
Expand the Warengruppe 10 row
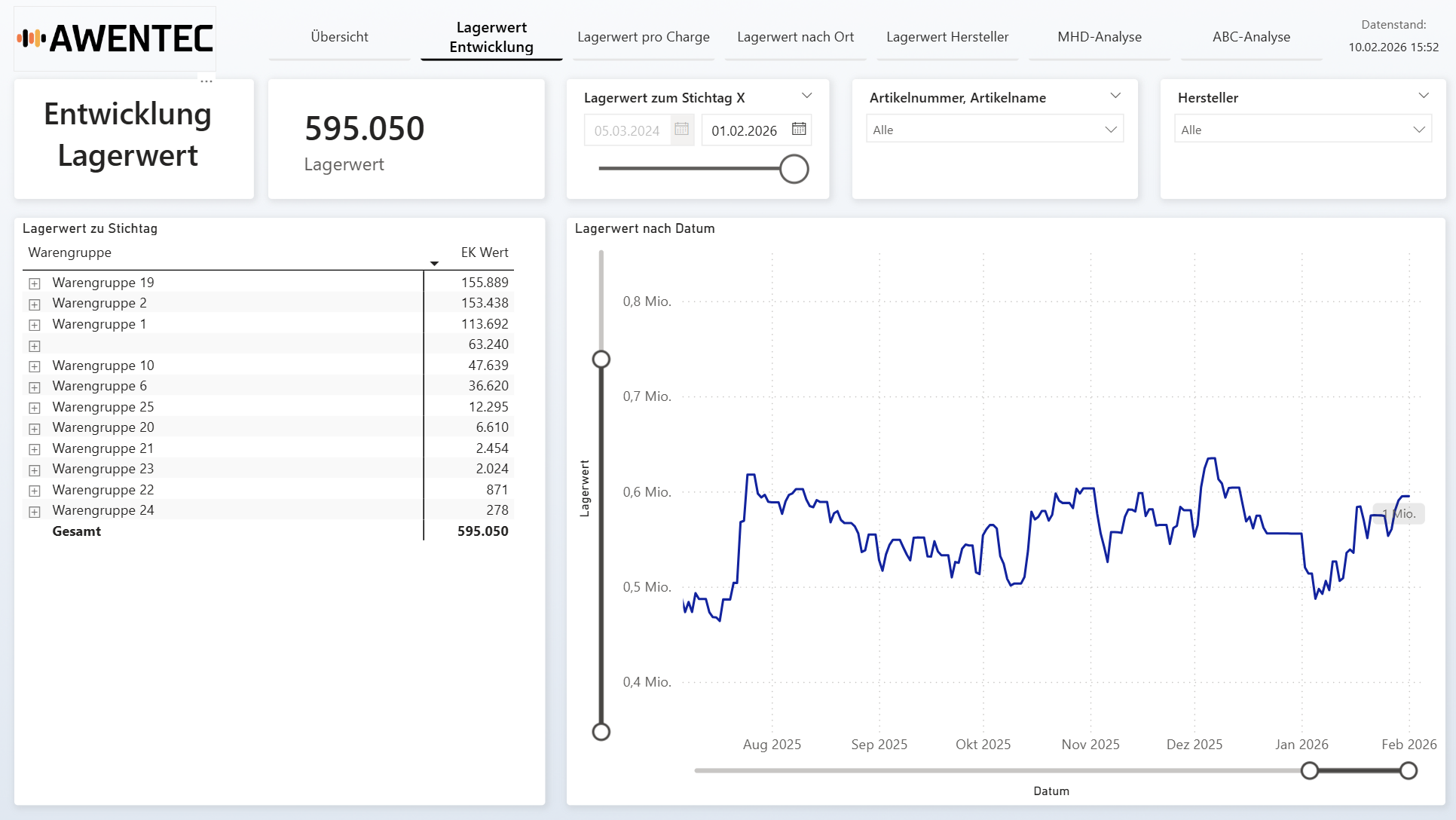click(35, 366)
